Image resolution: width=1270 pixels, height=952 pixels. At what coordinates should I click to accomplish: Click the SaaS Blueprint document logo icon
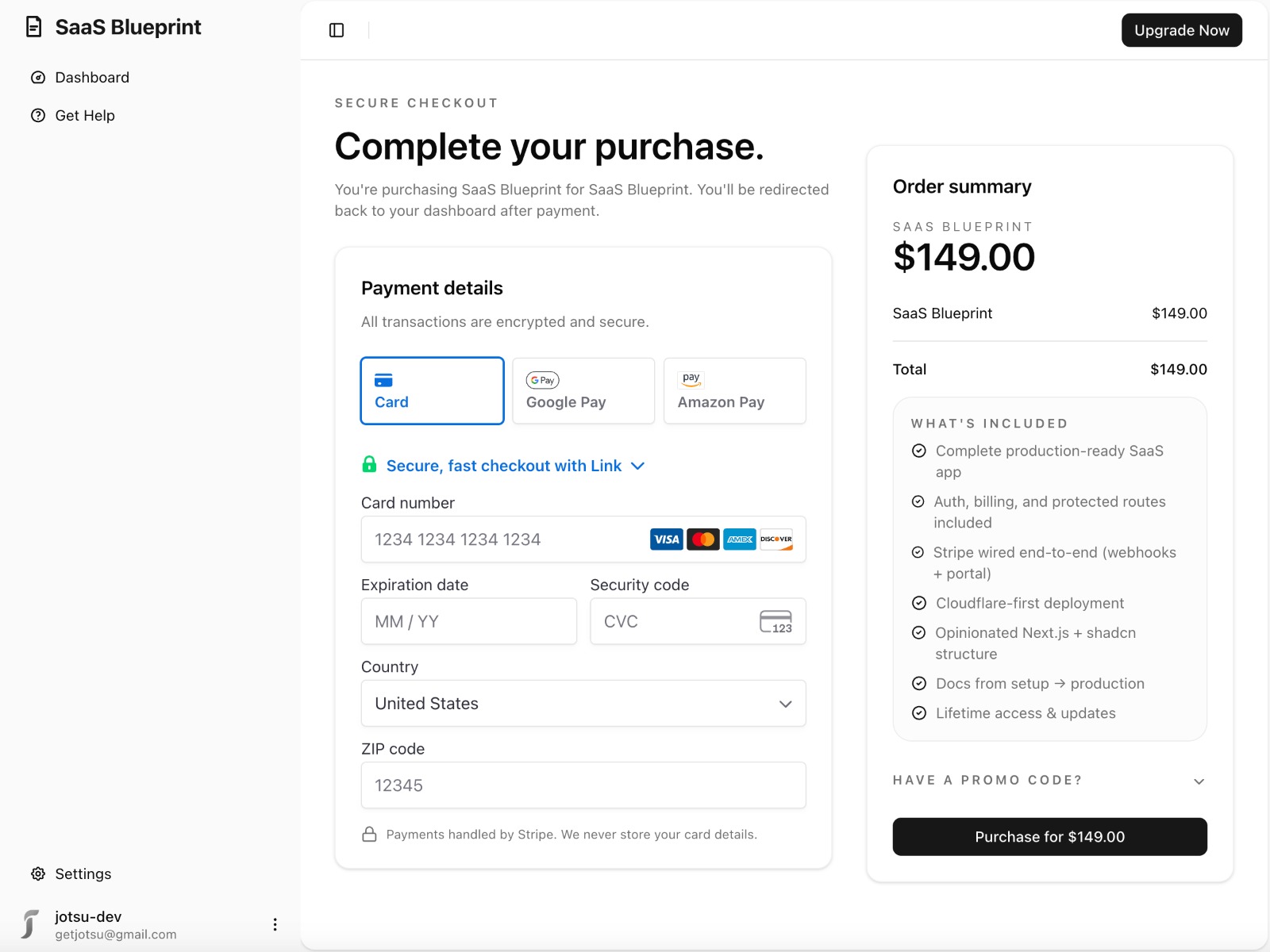33,26
